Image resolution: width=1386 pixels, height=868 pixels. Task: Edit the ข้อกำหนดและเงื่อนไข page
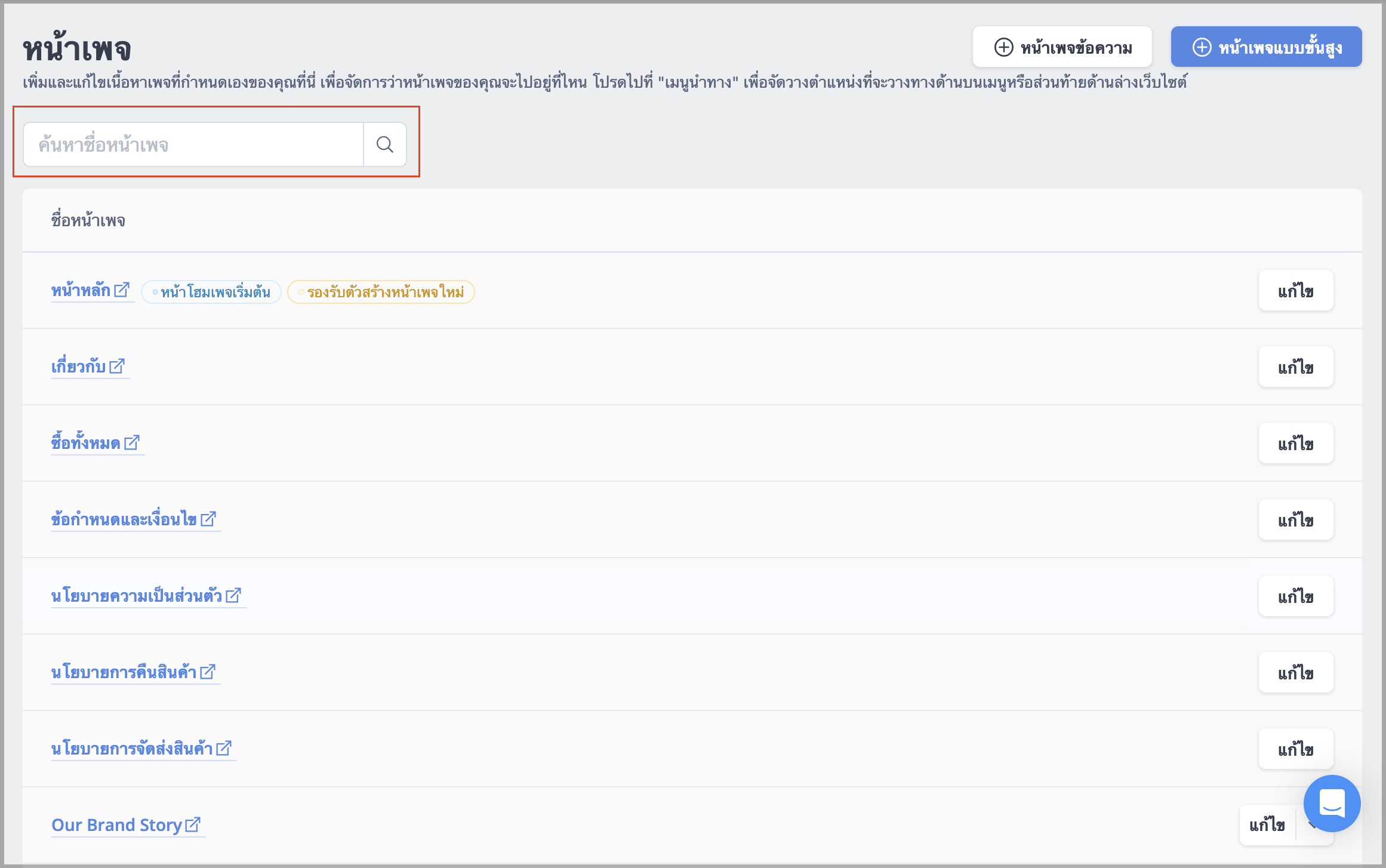point(1296,520)
